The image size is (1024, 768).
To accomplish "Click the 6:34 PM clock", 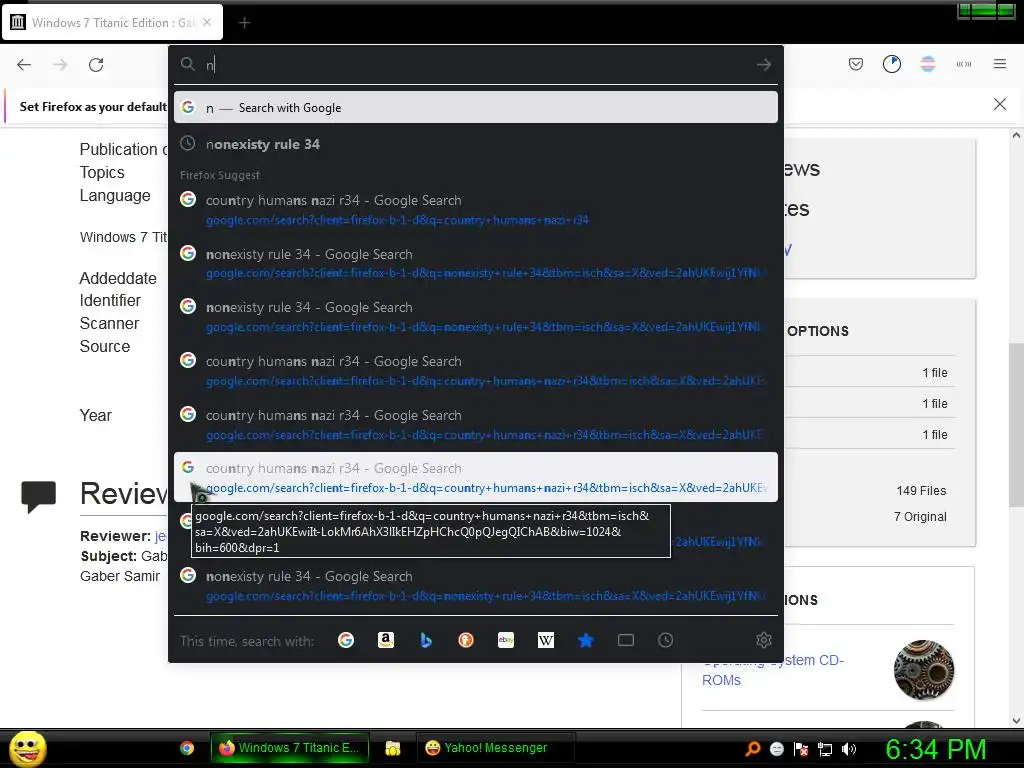I will [936, 749].
